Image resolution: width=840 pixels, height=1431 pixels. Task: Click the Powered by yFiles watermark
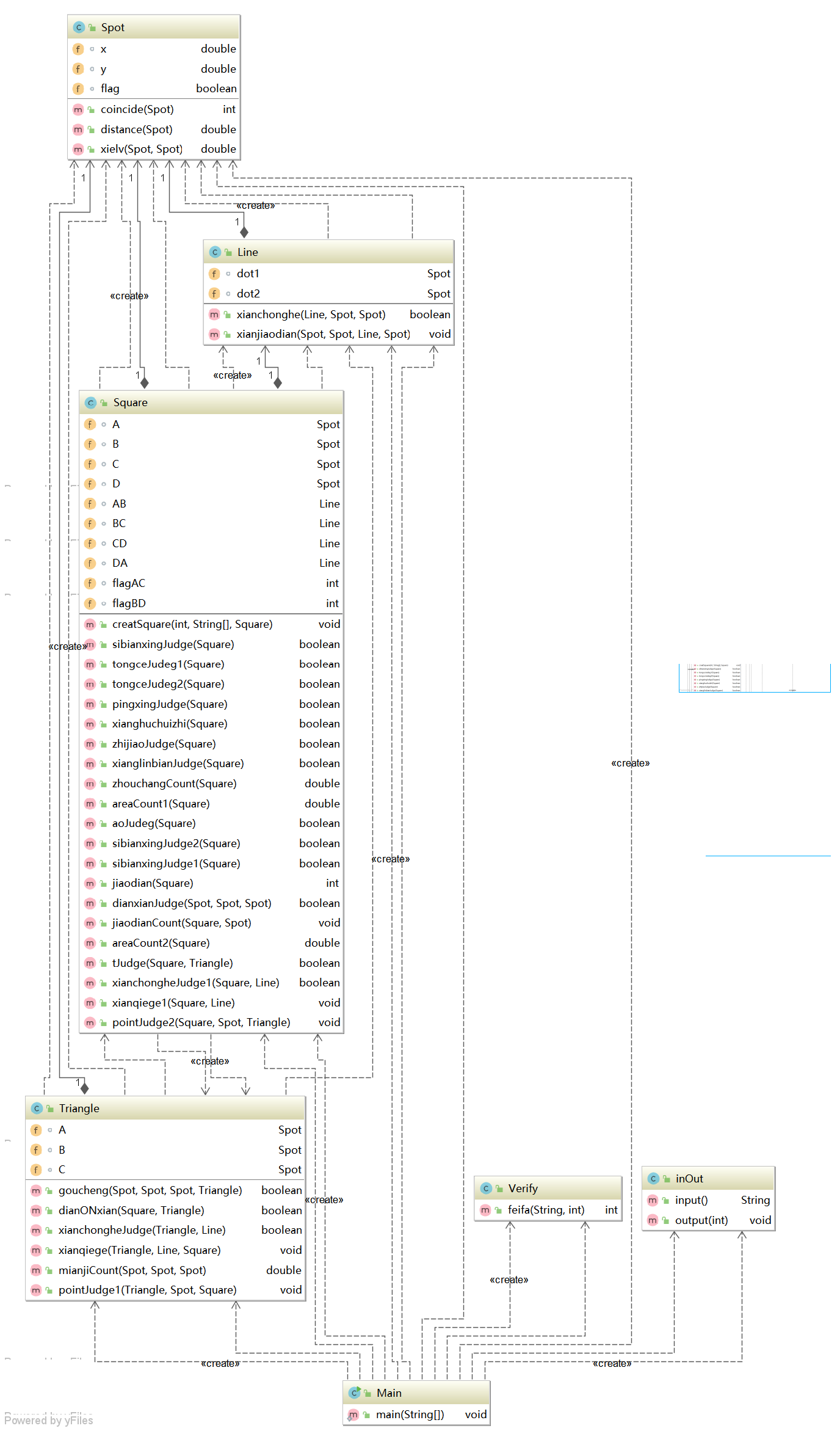point(49,1420)
